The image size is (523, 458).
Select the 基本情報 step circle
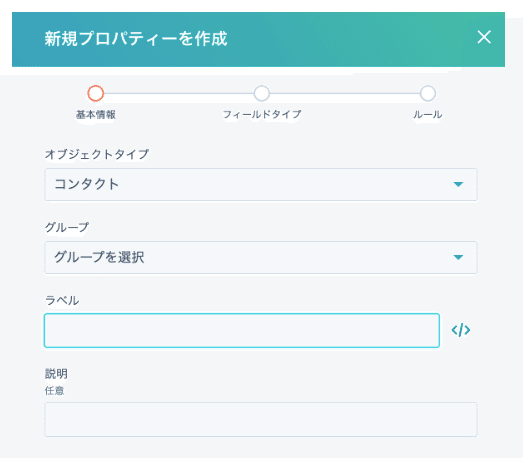tap(96, 93)
